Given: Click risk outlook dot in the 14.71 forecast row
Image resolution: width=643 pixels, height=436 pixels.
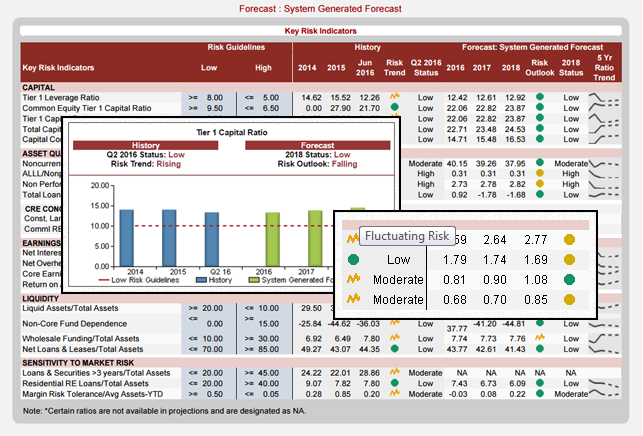Looking at the screenshot, I should (540, 139).
